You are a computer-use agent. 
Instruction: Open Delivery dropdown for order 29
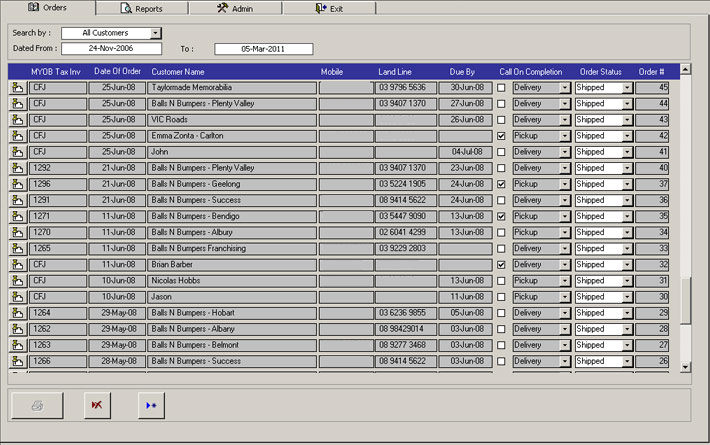point(565,313)
